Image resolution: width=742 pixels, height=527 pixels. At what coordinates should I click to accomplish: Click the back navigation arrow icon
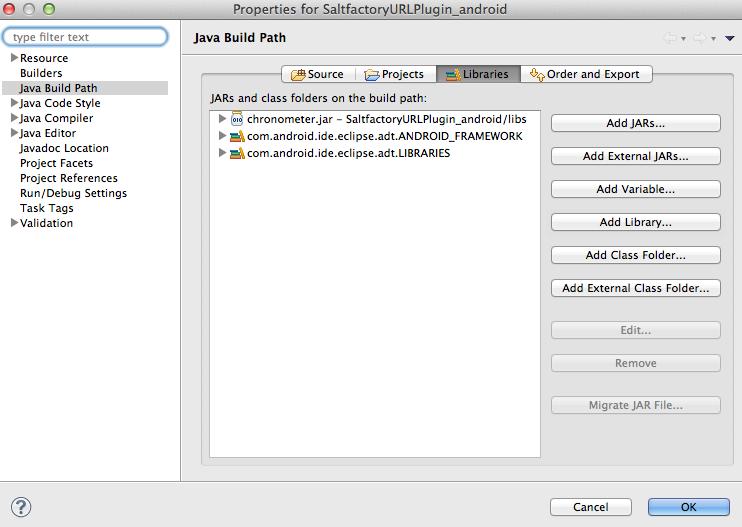tap(670, 38)
